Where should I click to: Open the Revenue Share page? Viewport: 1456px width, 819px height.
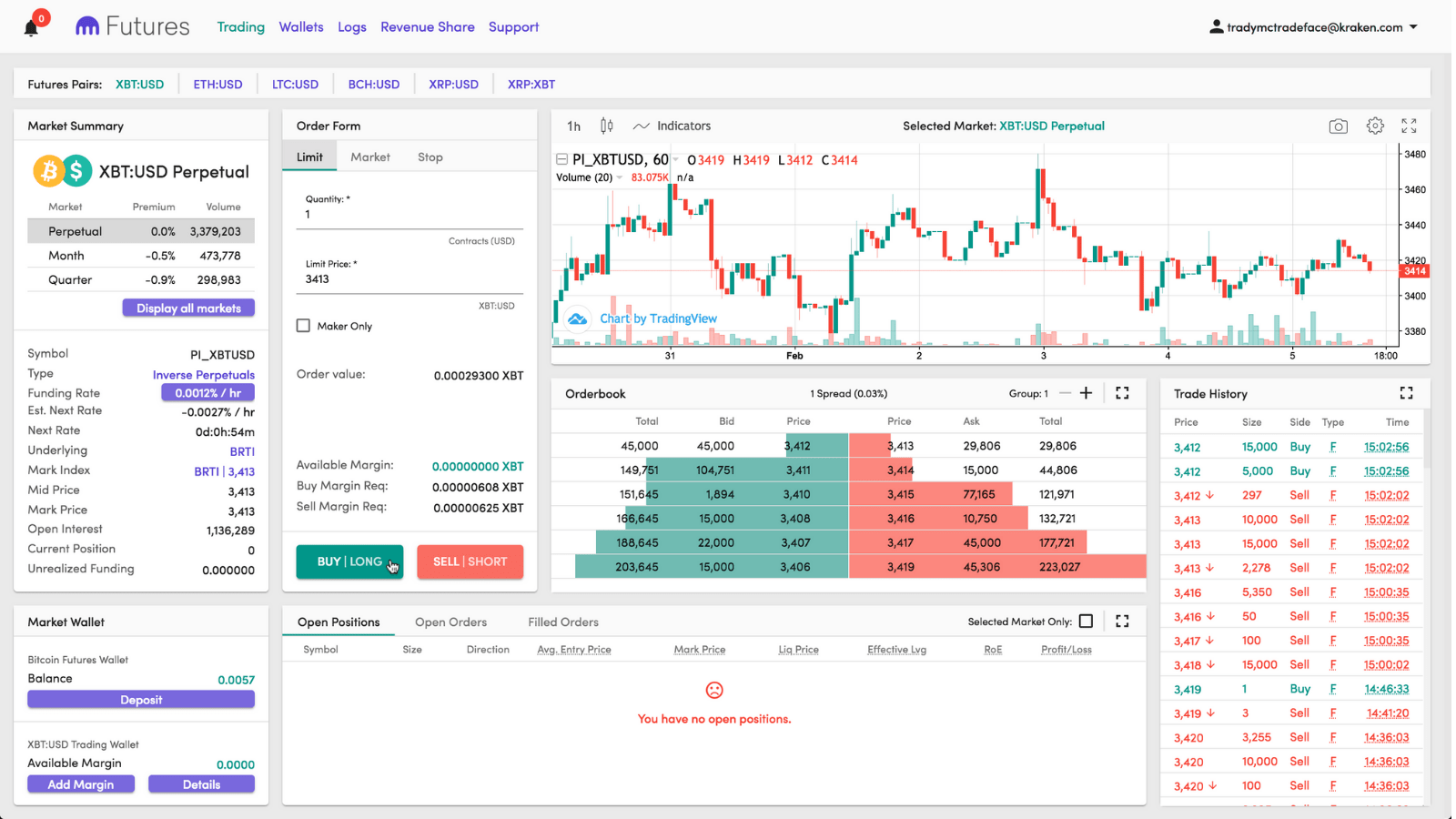(x=428, y=27)
